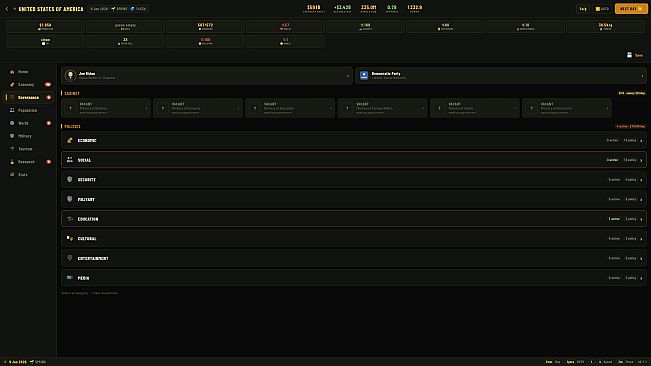Expand the Economic policies row
Screen dimensions: 651x366
pos(354,140)
